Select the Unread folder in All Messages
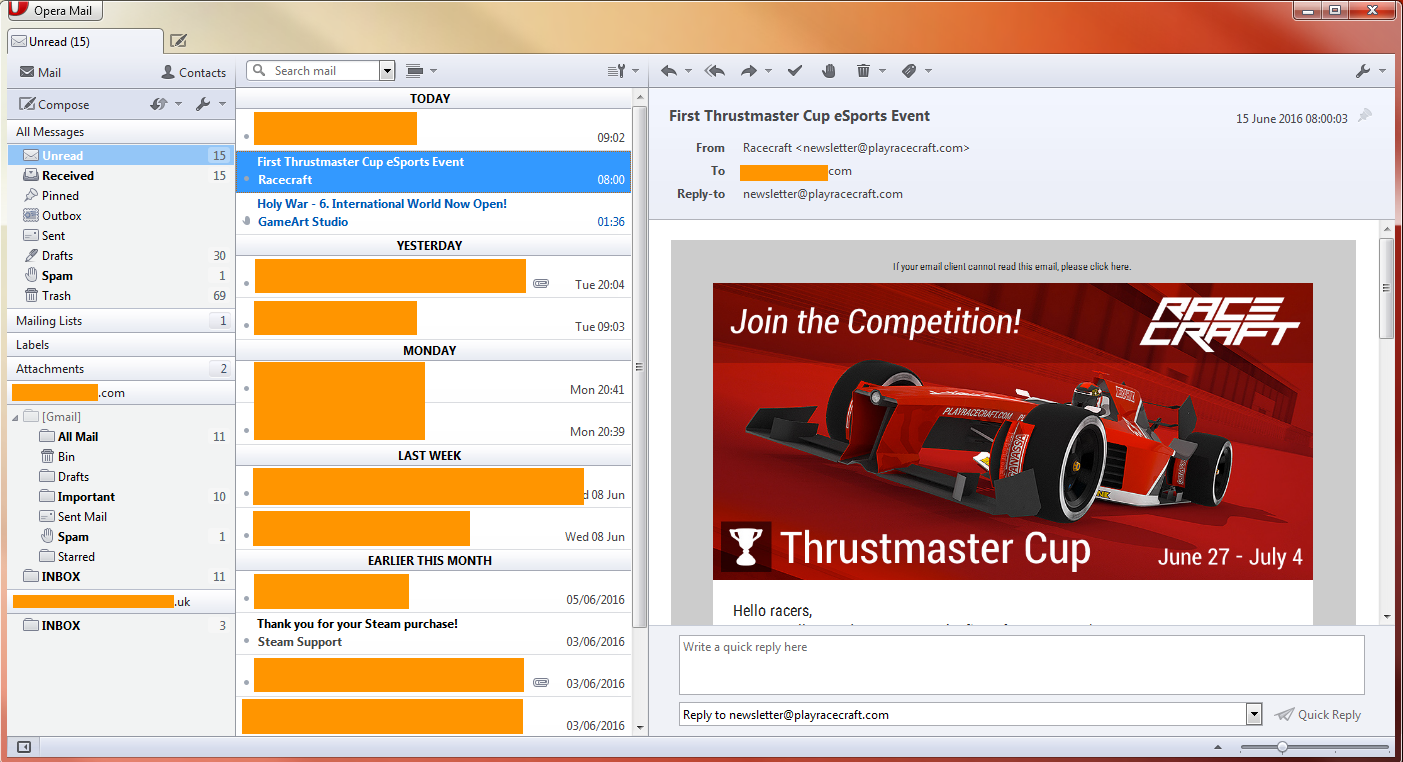Image resolution: width=1403 pixels, height=762 pixels. [120, 156]
